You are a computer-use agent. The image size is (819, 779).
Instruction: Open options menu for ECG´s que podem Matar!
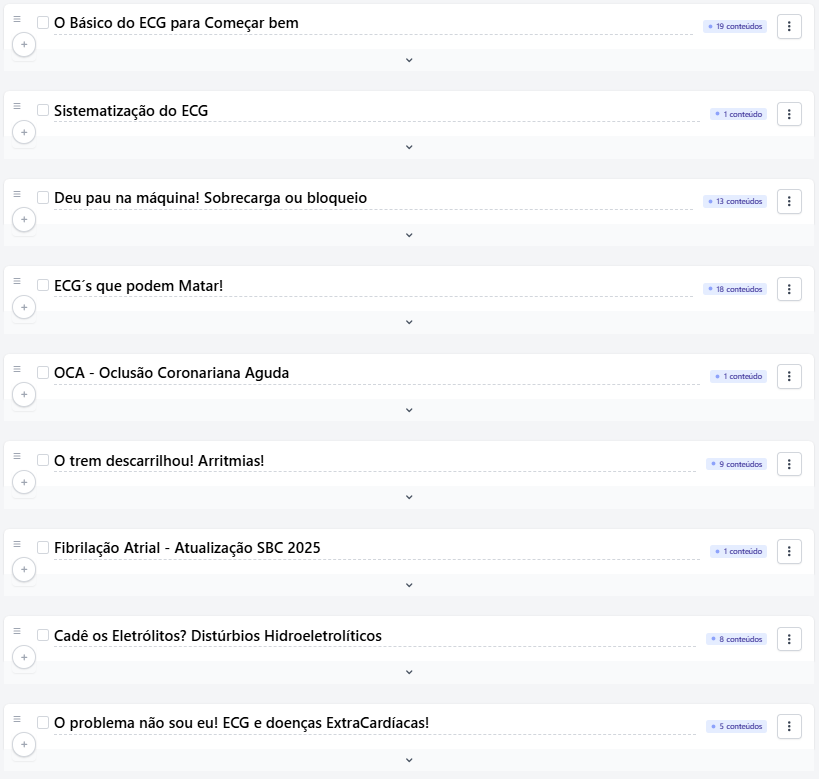[789, 289]
